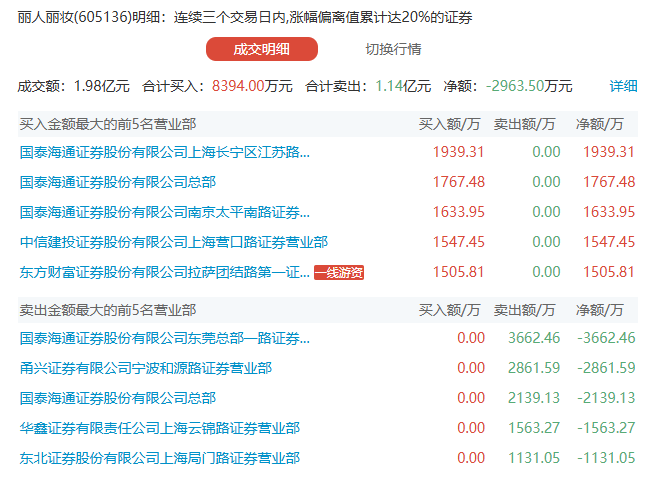Switch to 切换行情 tab
Viewport: 657px width, 485px height.
393,49
